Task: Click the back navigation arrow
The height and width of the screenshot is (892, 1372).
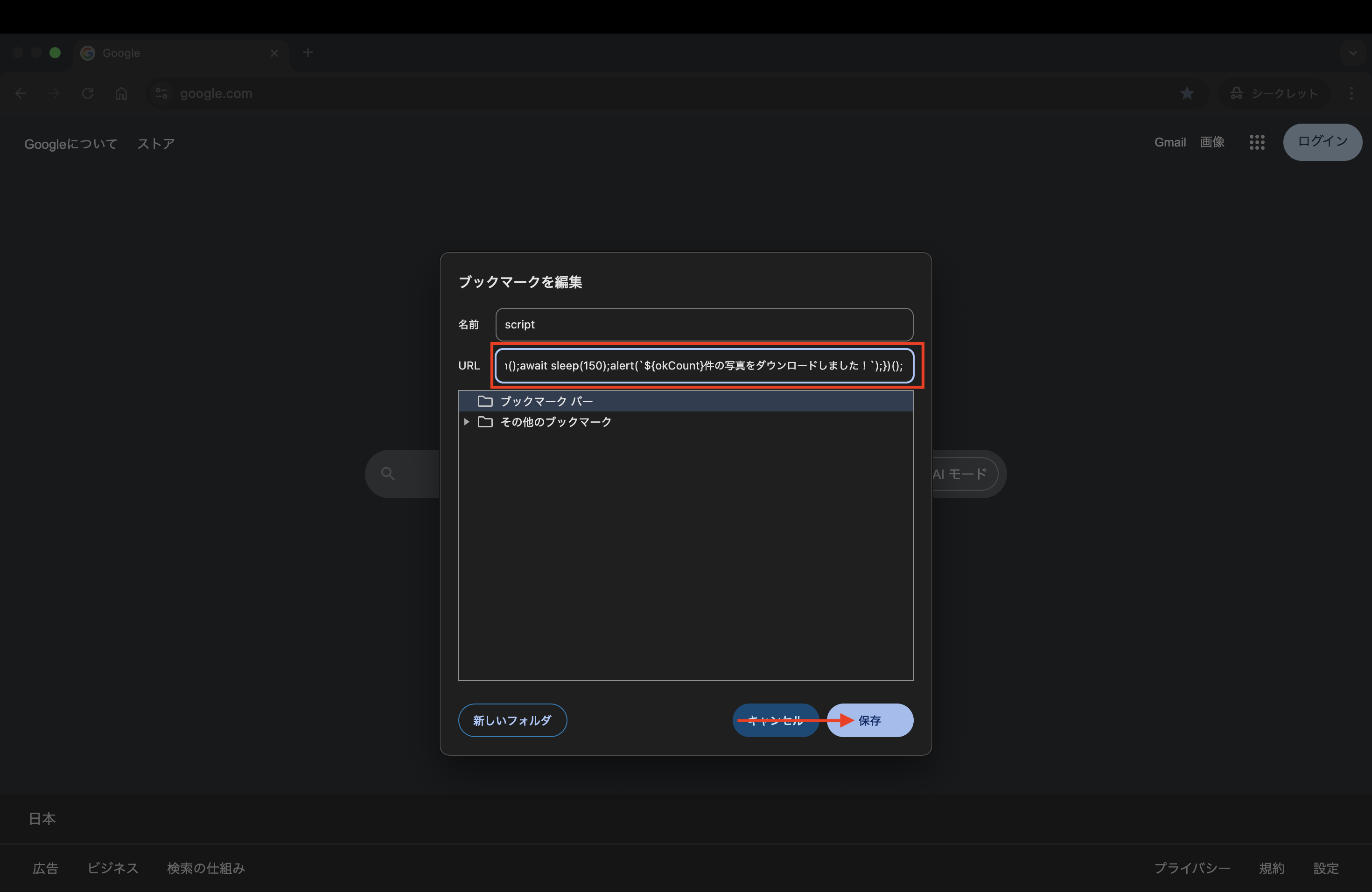Action: point(21,93)
